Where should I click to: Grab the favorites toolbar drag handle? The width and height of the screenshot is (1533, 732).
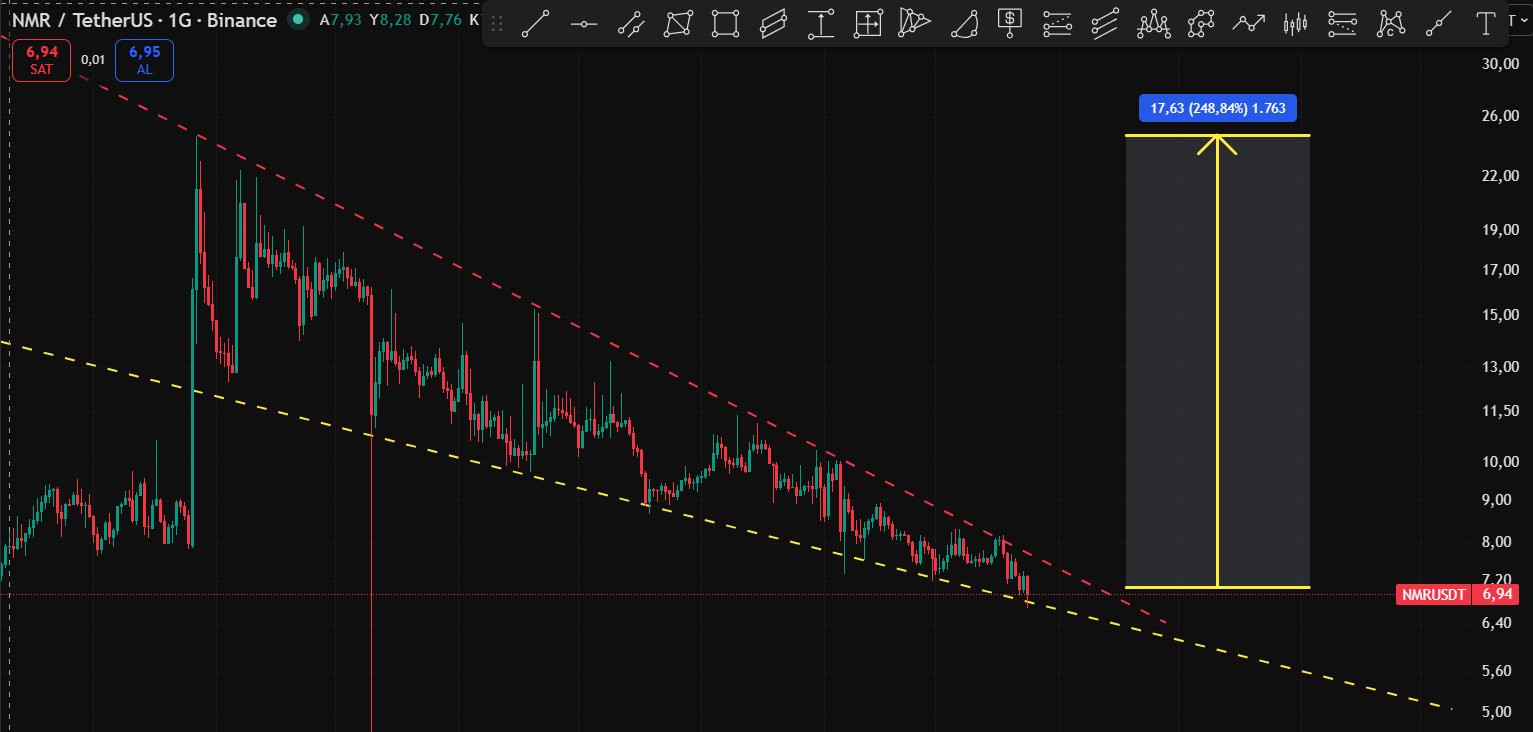tap(497, 23)
